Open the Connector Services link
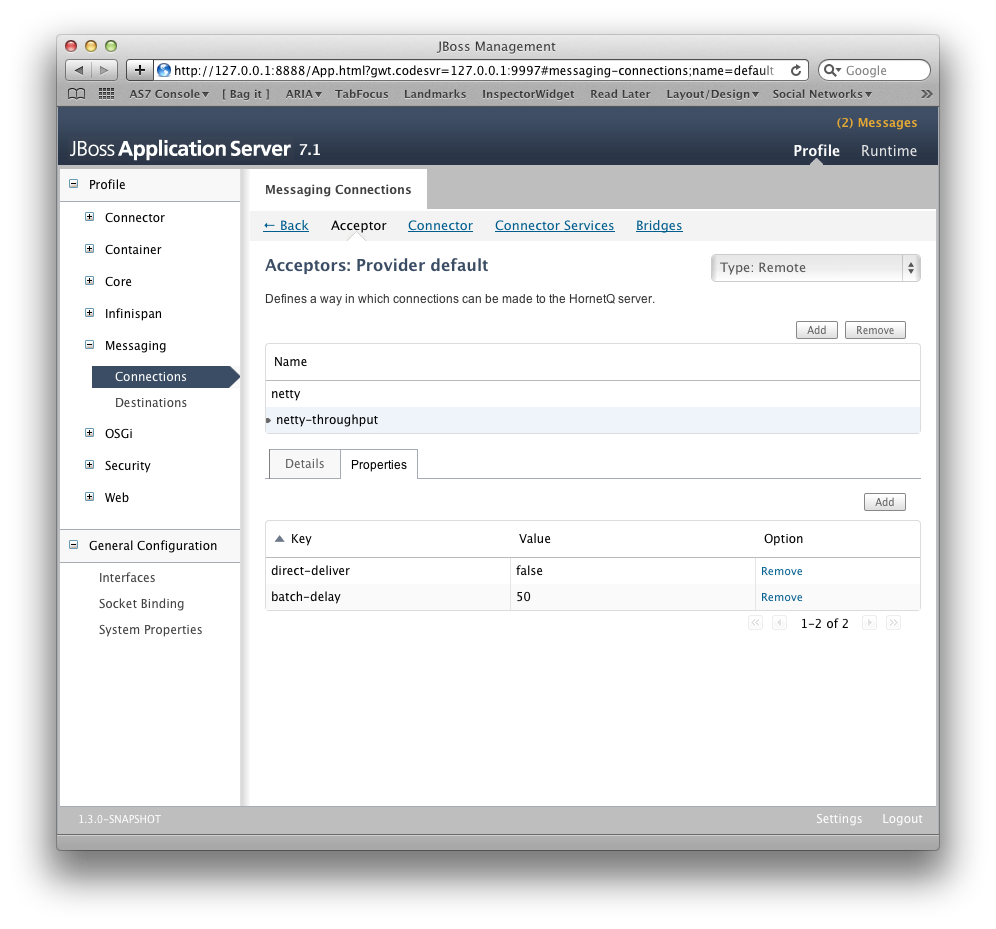Viewport: 996px width, 929px height. click(555, 225)
